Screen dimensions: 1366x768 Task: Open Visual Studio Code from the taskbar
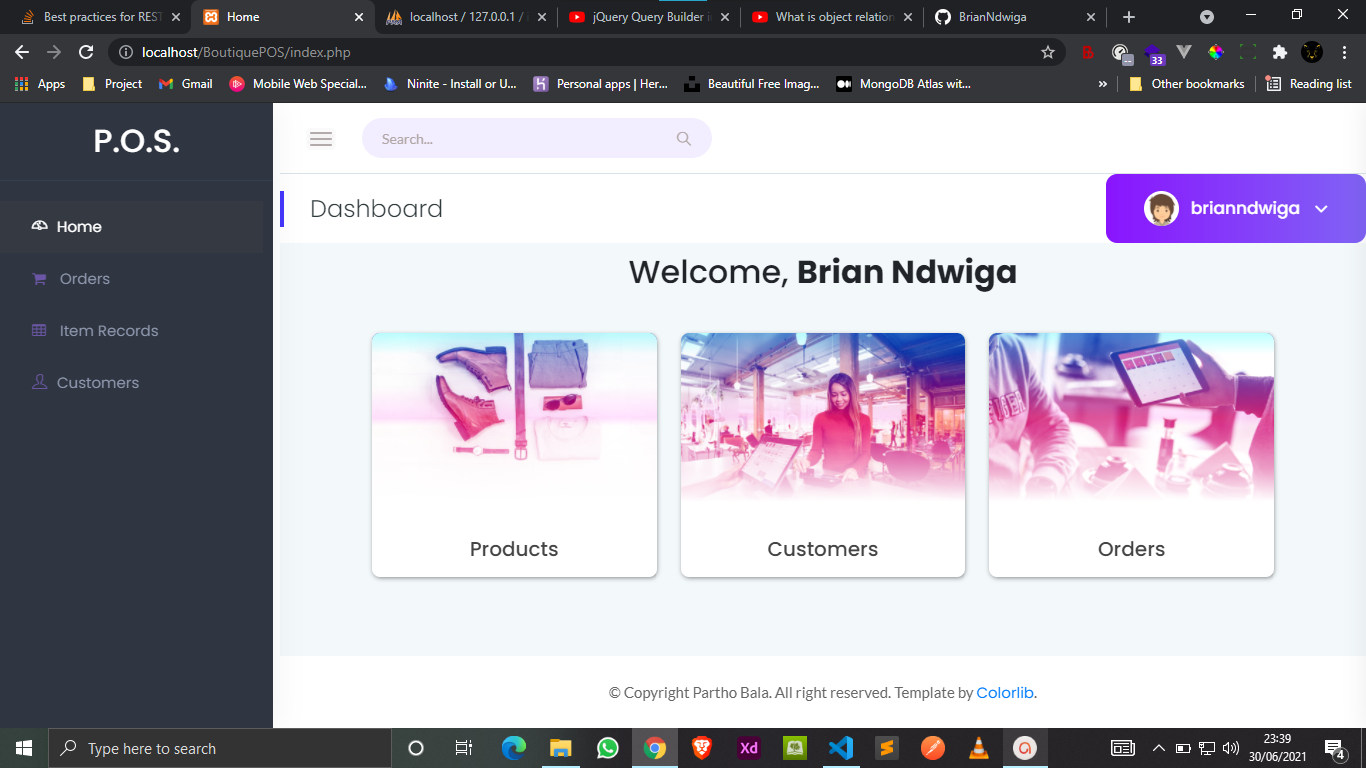[841, 748]
